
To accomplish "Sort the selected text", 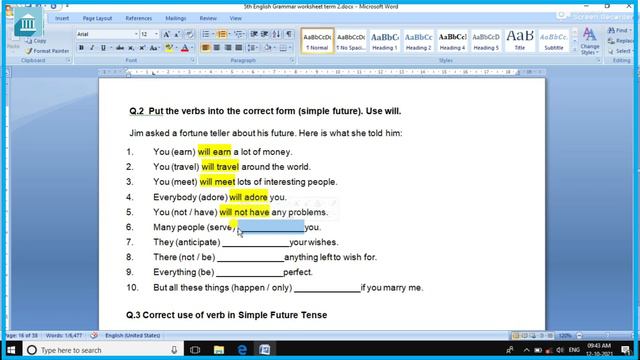I will [x=276, y=34].
